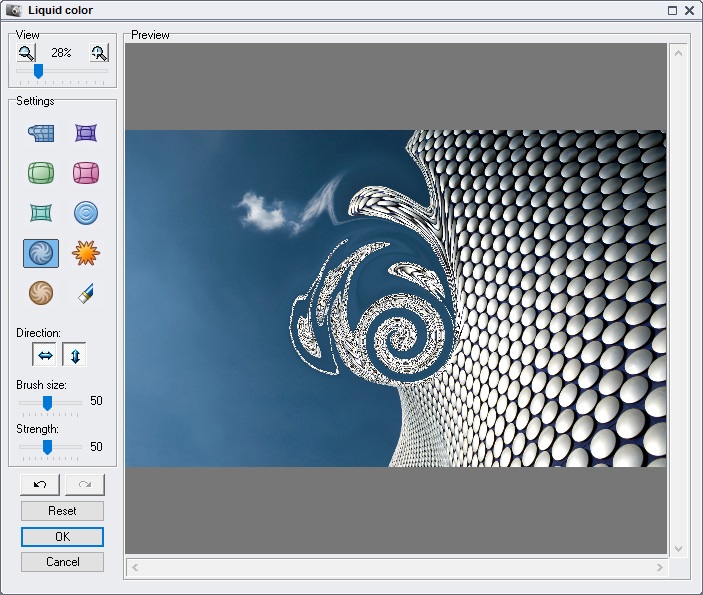The image size is (703, 595).
Task: Select the brown twirl tool
Action: pyautogui.click(x=41, y=293)
